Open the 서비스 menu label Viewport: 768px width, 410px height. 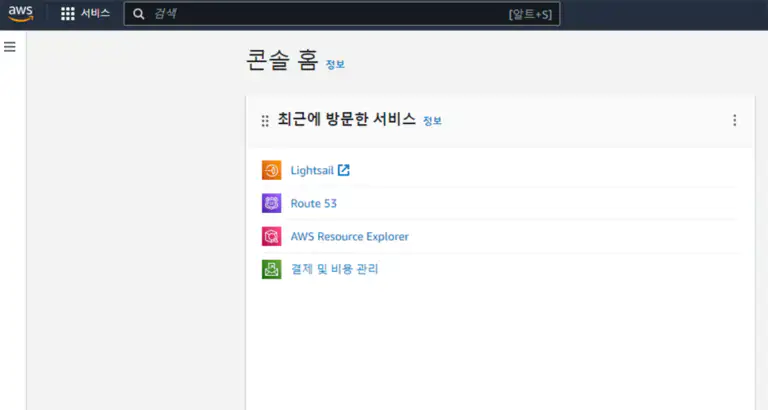[x=95, y=13]
